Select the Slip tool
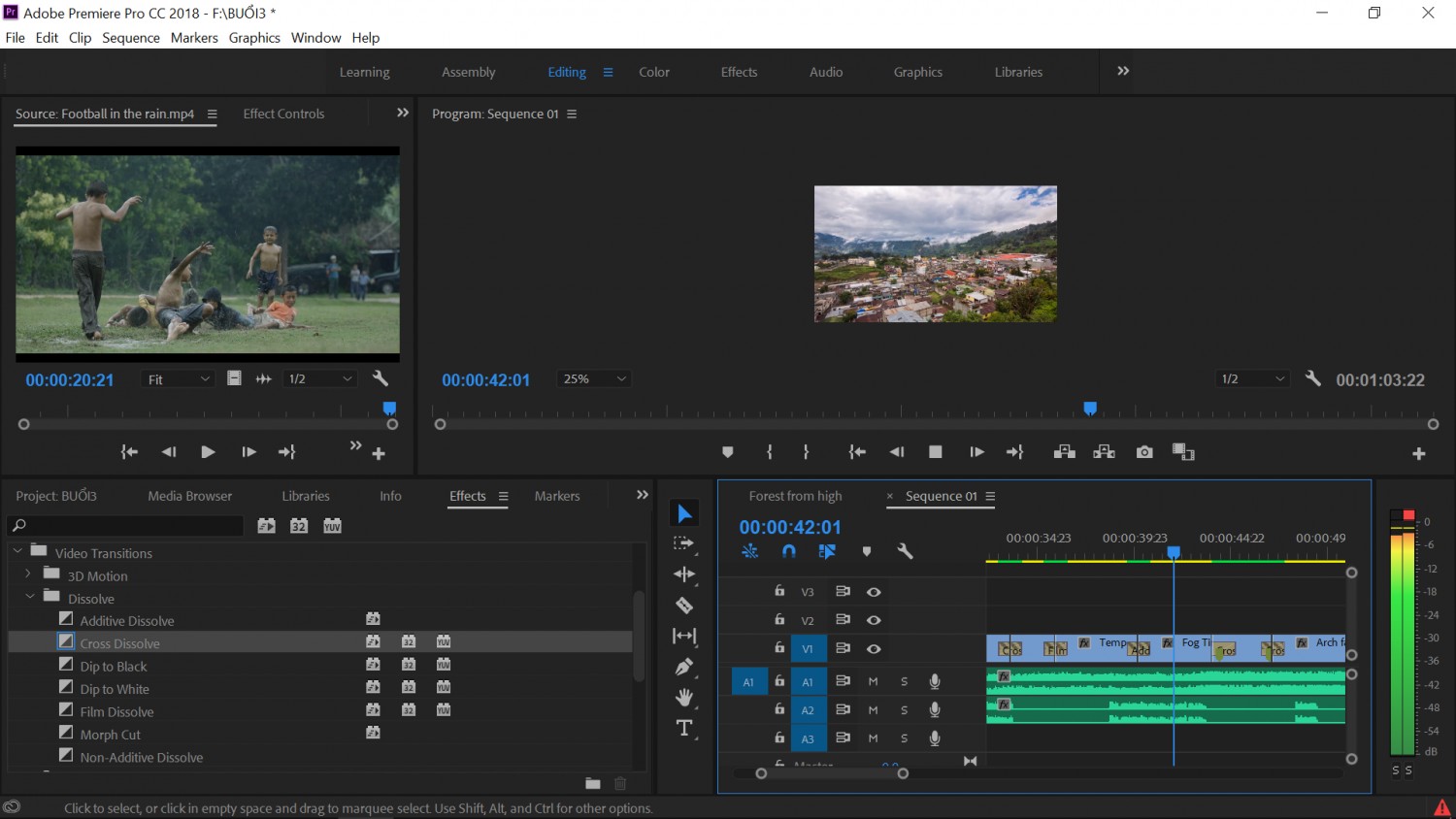The image size is (1456, 819). (x=684, y=636)
